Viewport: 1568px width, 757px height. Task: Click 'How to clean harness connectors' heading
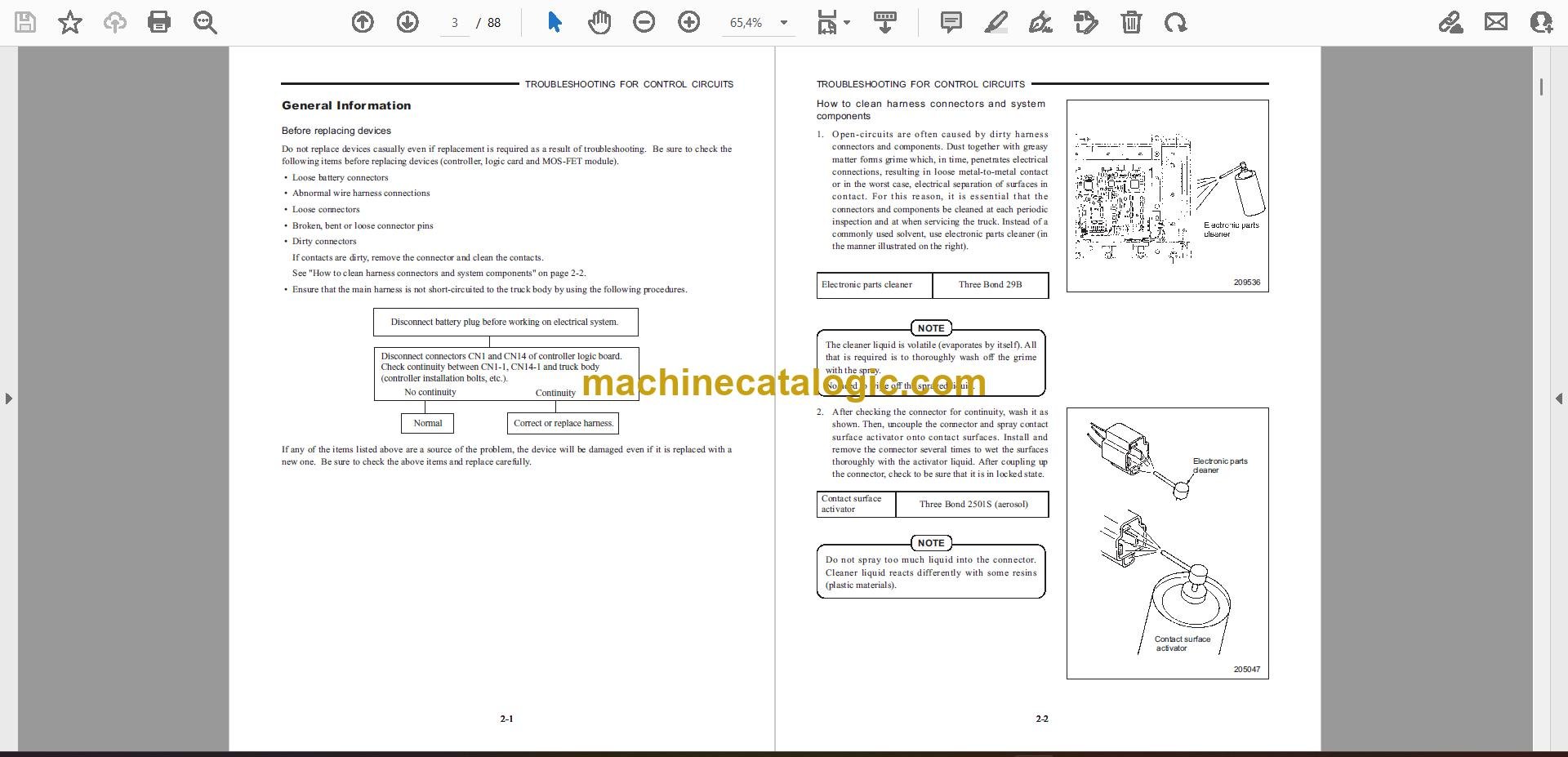point(931,109)
